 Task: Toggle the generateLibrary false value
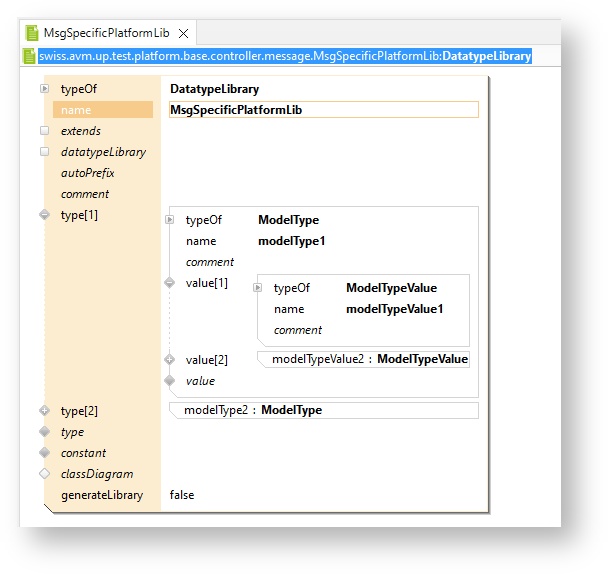click(x=182, y=495)
